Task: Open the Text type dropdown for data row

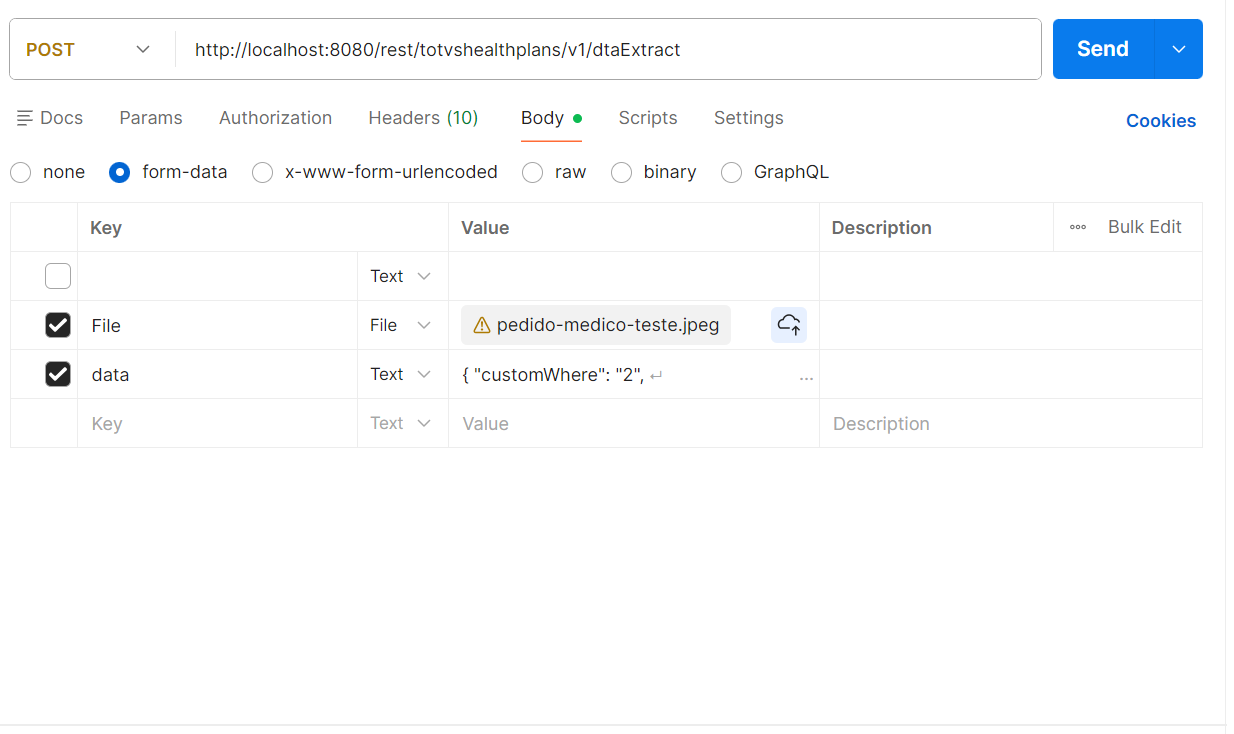Action: (401, 374)
